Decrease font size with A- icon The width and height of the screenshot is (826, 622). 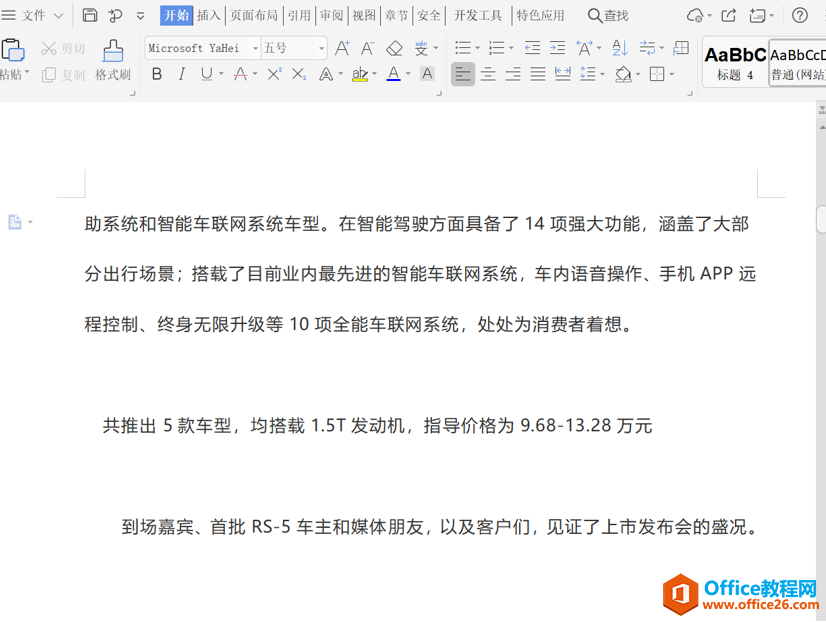[368, 48]
